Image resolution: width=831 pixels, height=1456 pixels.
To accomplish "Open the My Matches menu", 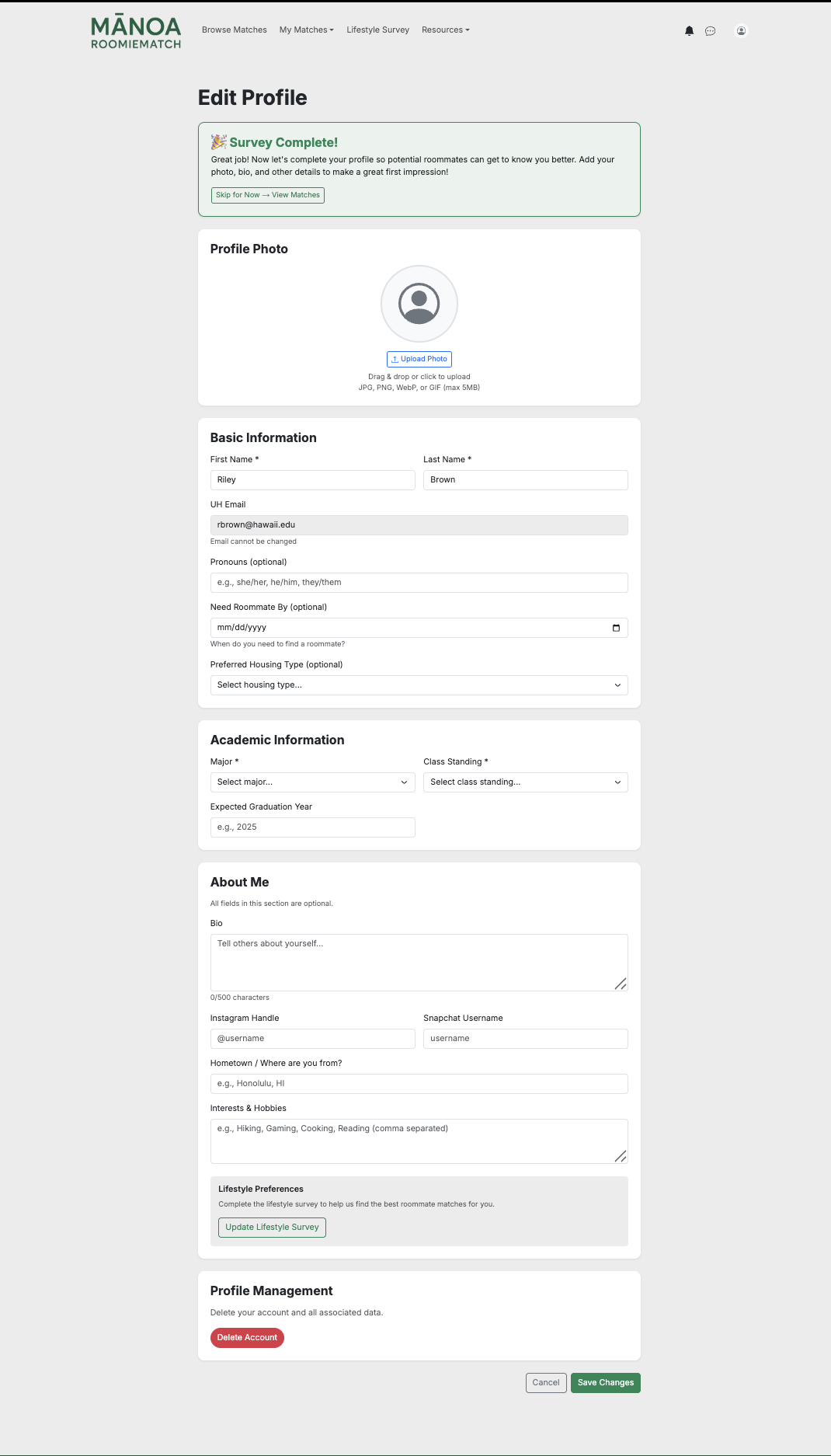I will (306, 30).
